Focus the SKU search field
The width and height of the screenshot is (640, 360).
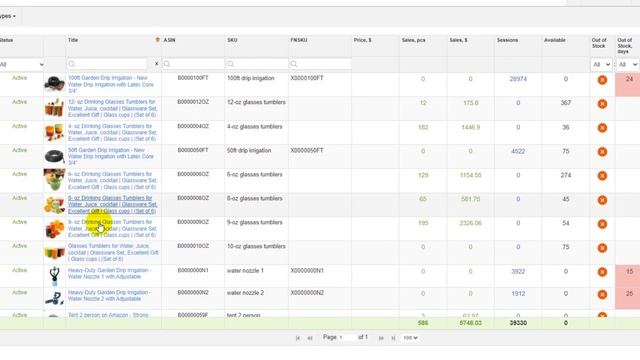[257, 64]
